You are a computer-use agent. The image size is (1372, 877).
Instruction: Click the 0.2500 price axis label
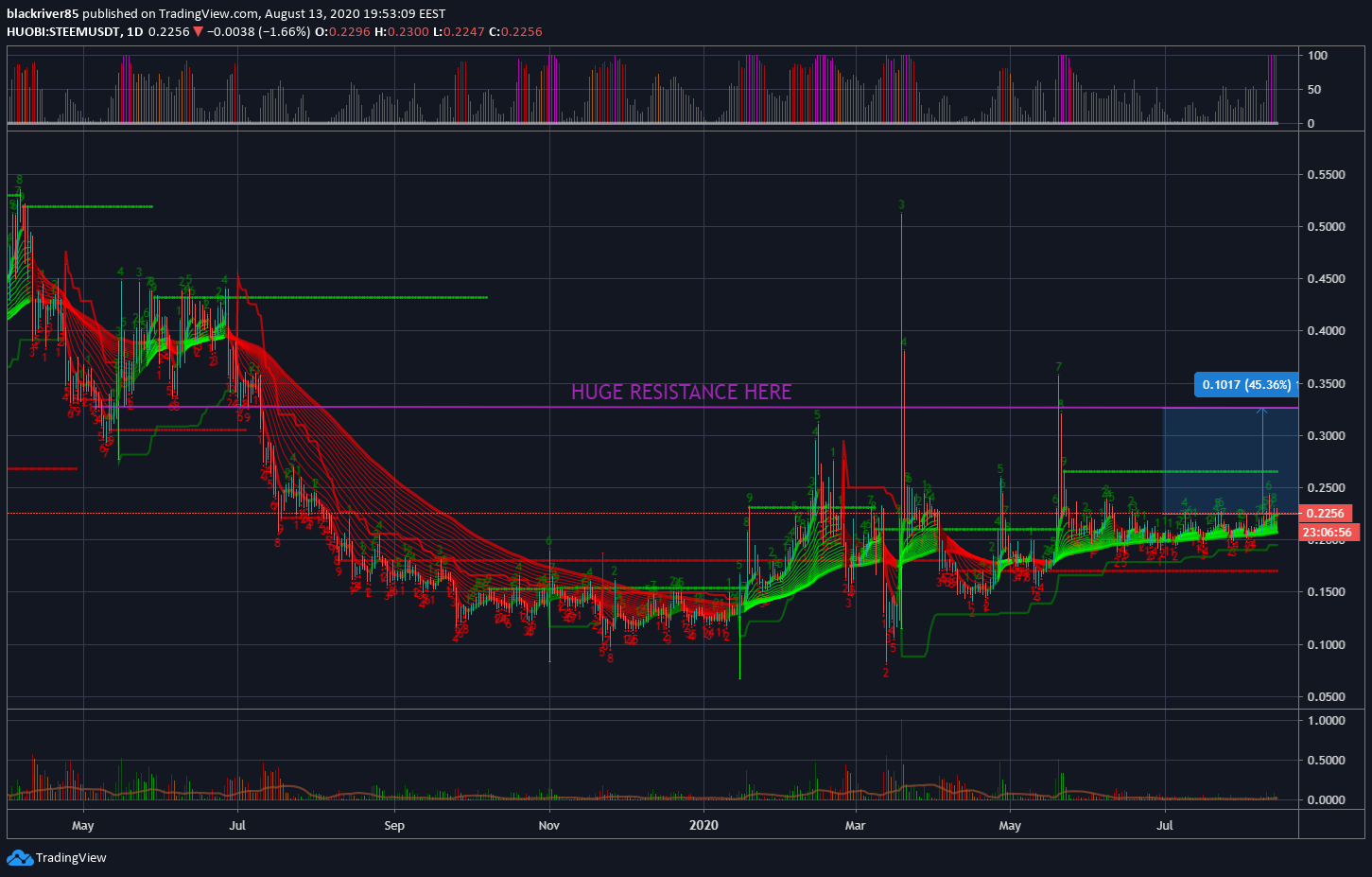click(1326, 488)
